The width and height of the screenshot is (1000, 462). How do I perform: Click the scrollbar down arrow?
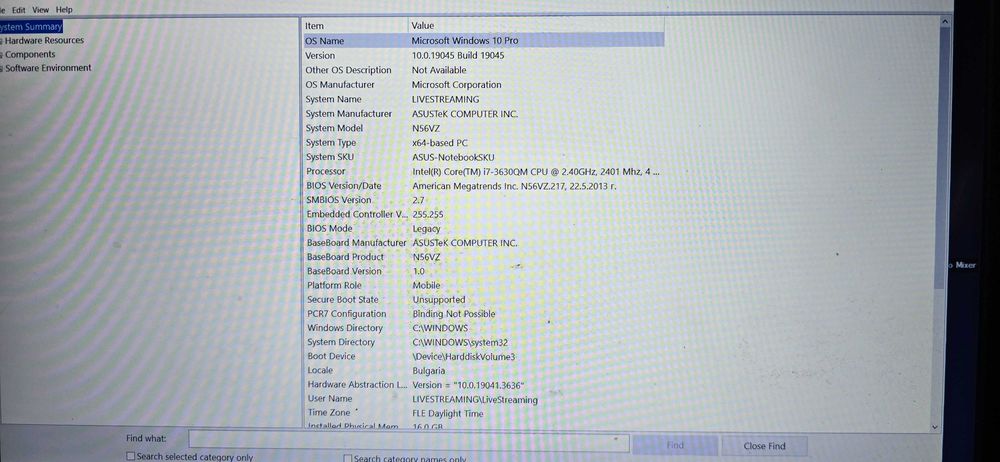tap(936, 427)
